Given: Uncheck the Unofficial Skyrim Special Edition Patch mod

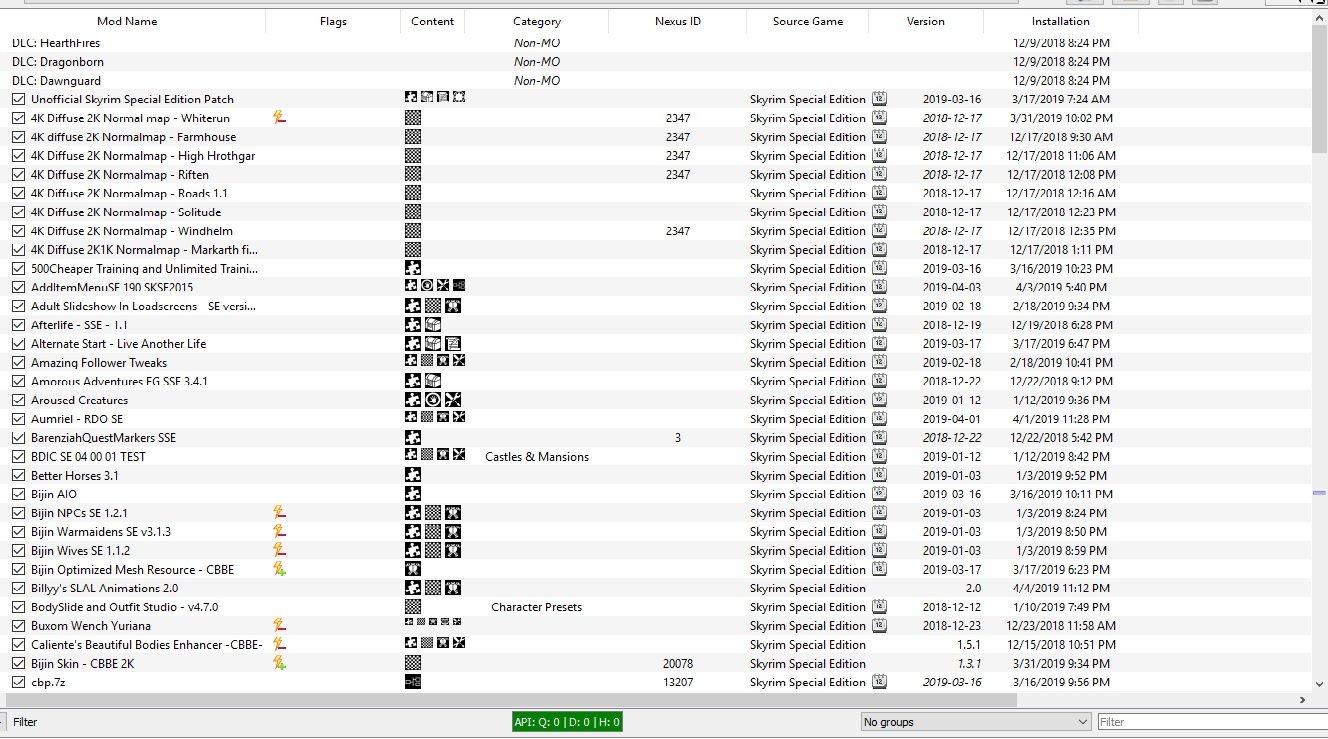Looking at the screenshot, I should point(18,99).
